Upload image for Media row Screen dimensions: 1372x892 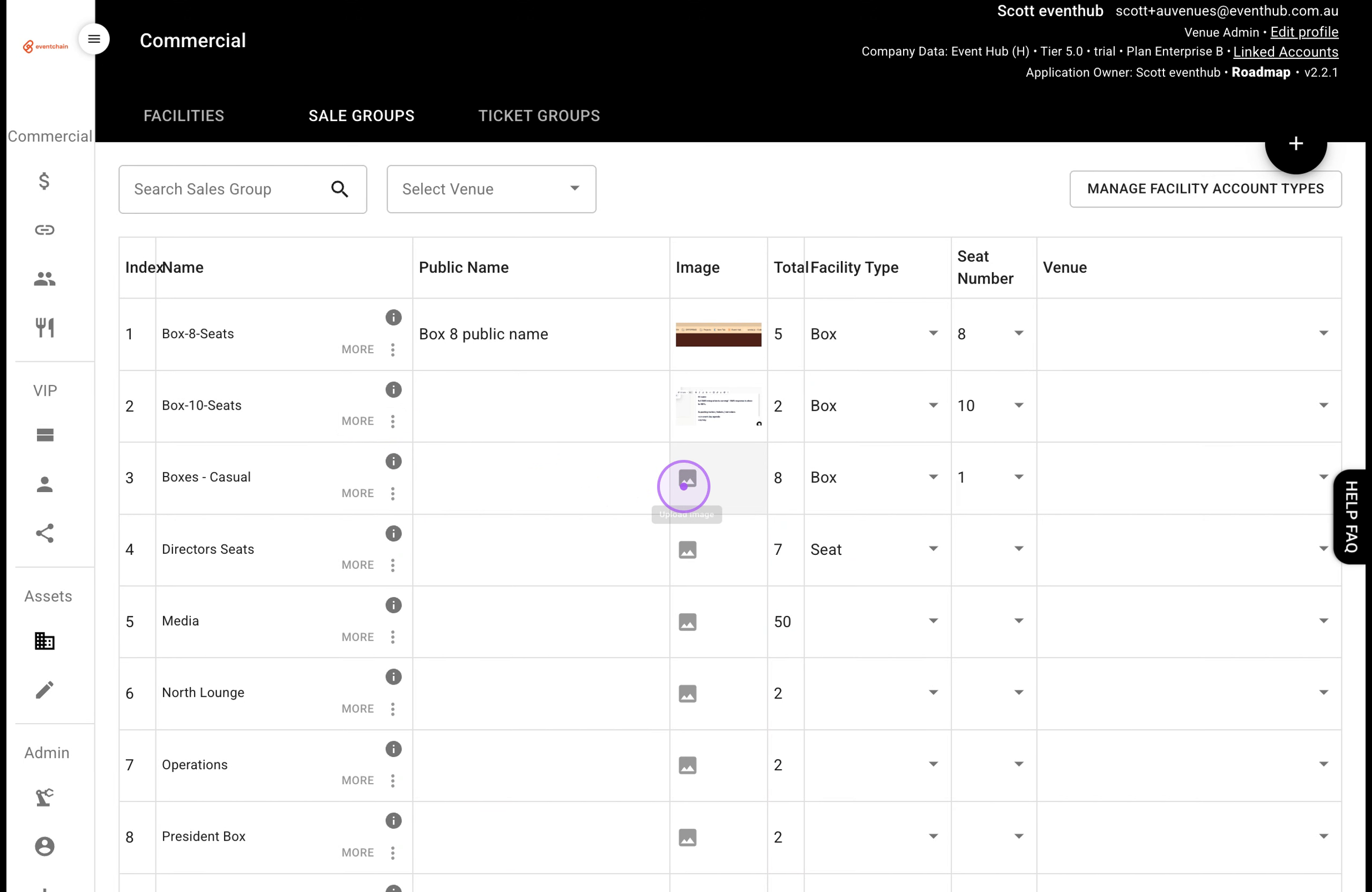pyautogui.click(x=687, y=622)
